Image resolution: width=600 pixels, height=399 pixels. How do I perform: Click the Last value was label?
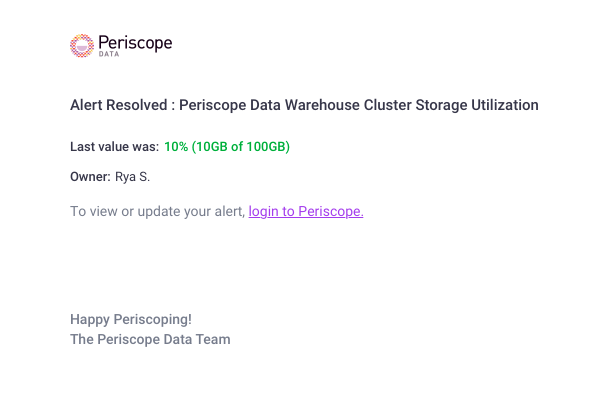[x=114, y=147]
